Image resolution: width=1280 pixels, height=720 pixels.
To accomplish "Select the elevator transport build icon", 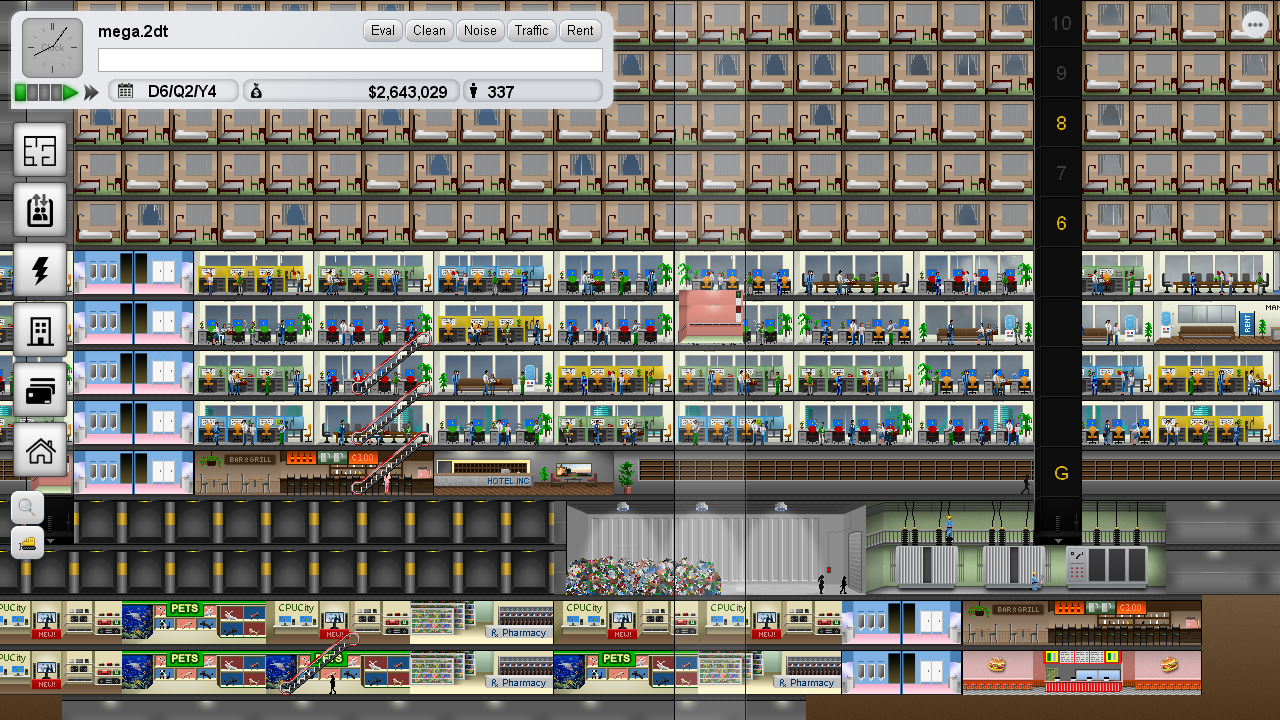I will pyautogui.click(x=40, y=211).
